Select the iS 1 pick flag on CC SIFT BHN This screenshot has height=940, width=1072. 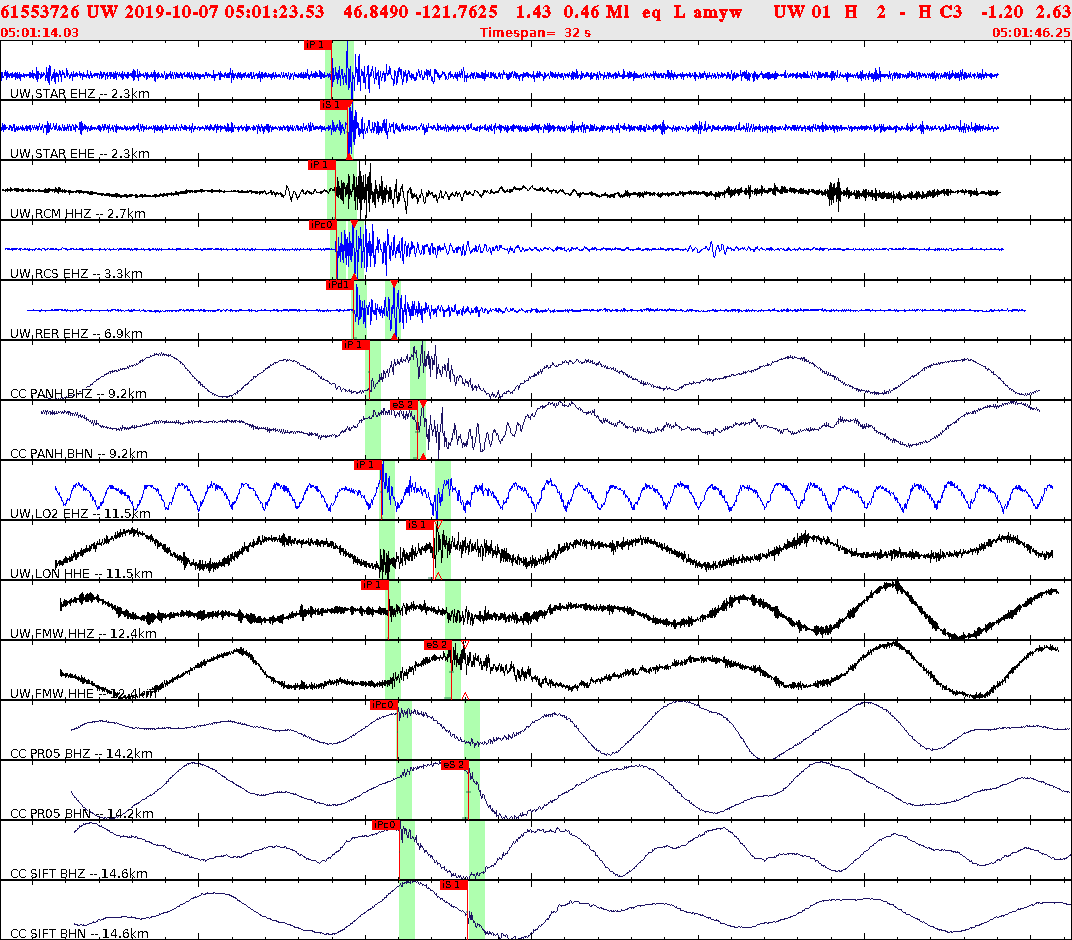pyautogui.click(x=451, y=885)
